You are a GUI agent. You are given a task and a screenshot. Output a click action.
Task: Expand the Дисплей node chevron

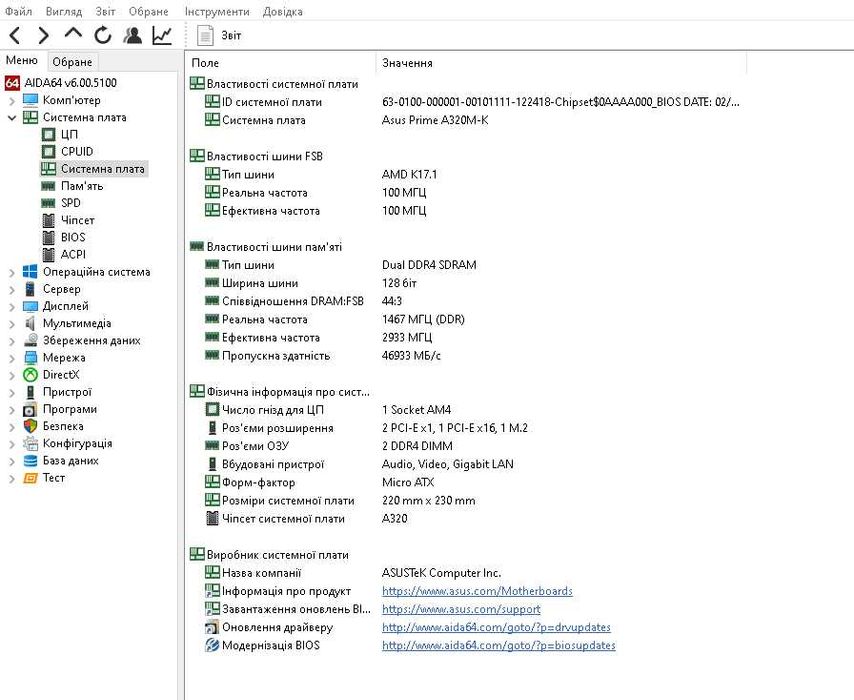(12, 307)
